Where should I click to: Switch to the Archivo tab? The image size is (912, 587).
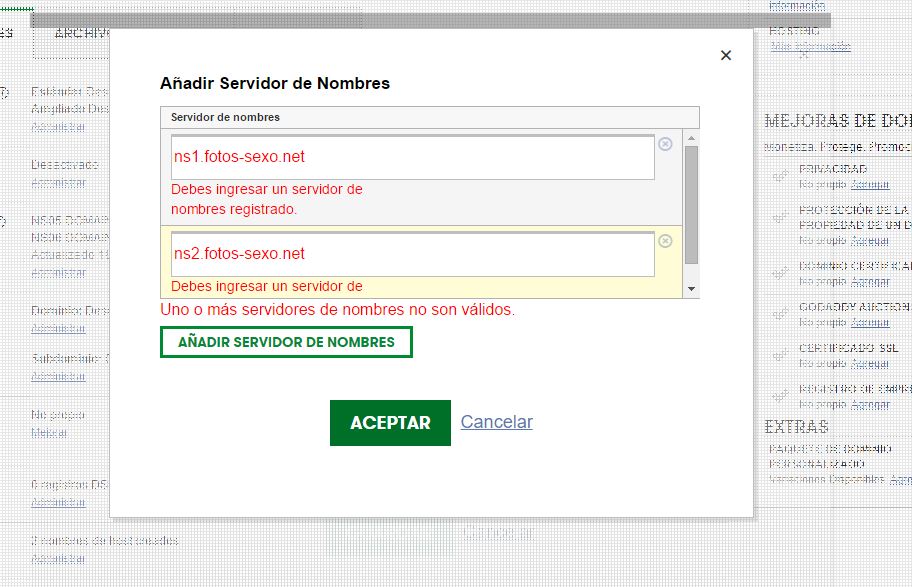[80, 34]
